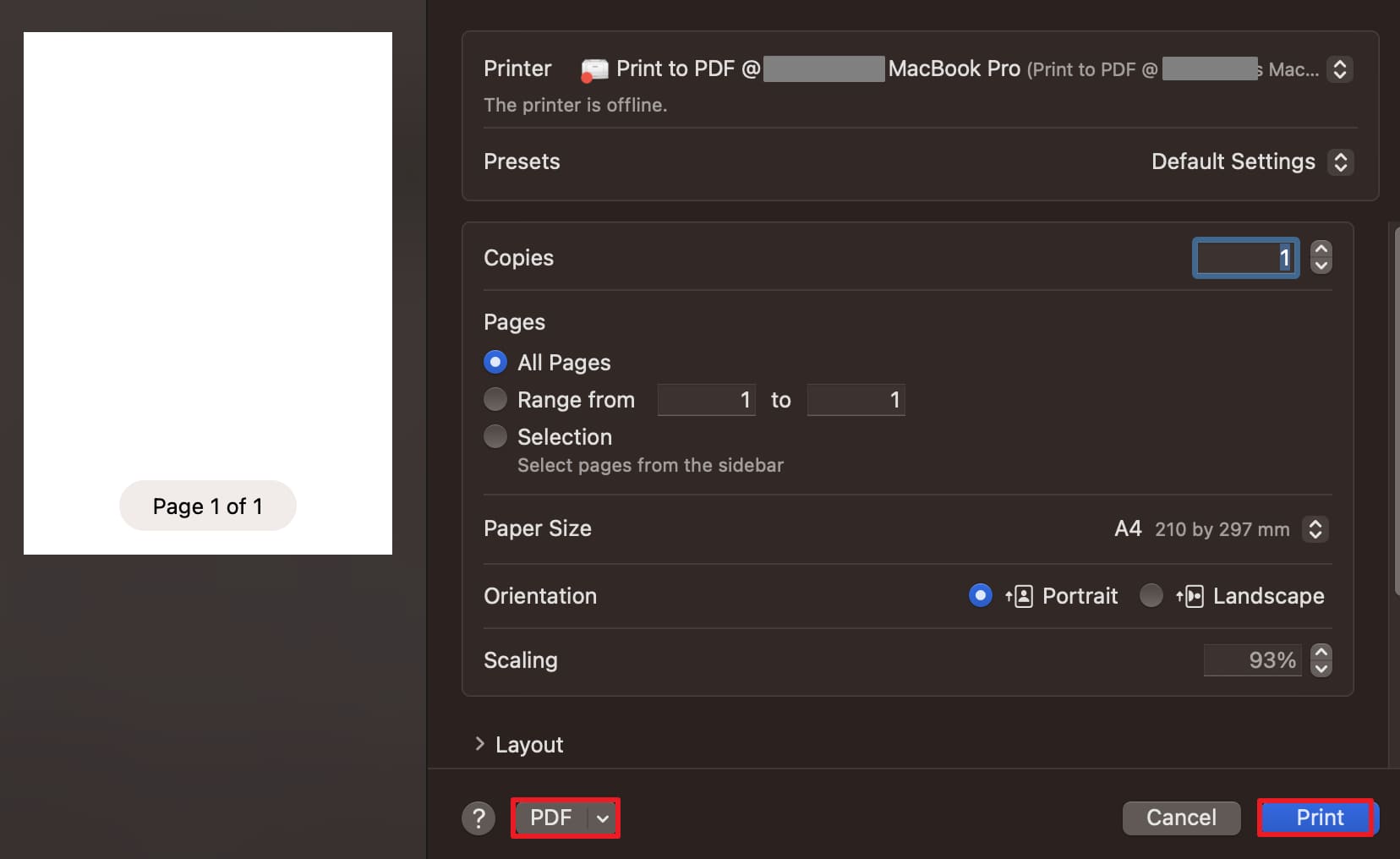Screen dimensions: 1400x859
Task: Click the page preview thumbnail
Action: (208, 293)
